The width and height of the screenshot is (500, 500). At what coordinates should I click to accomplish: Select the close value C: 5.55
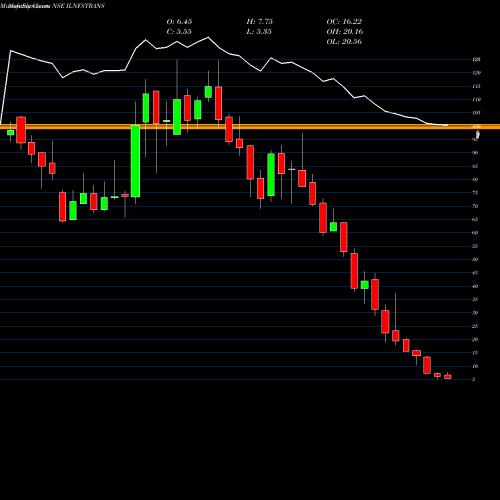point(179,32)
